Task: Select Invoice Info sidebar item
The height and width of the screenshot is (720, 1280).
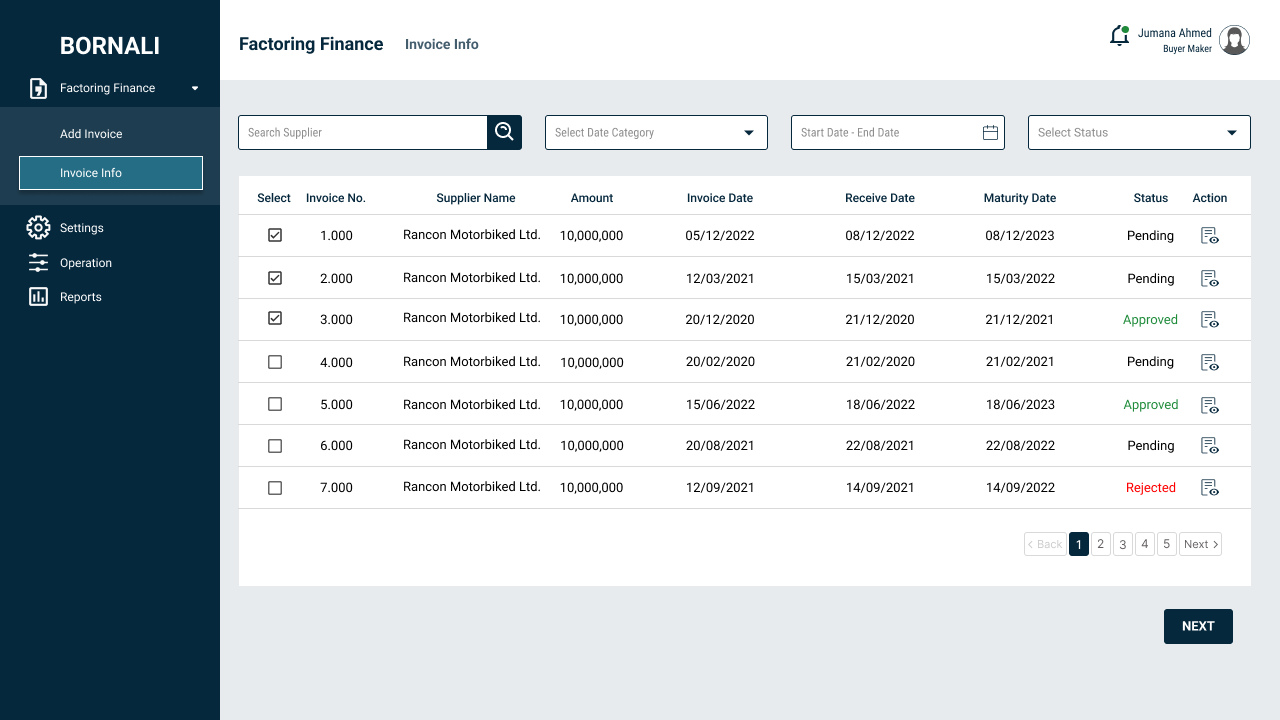Action: coord(111,173)
